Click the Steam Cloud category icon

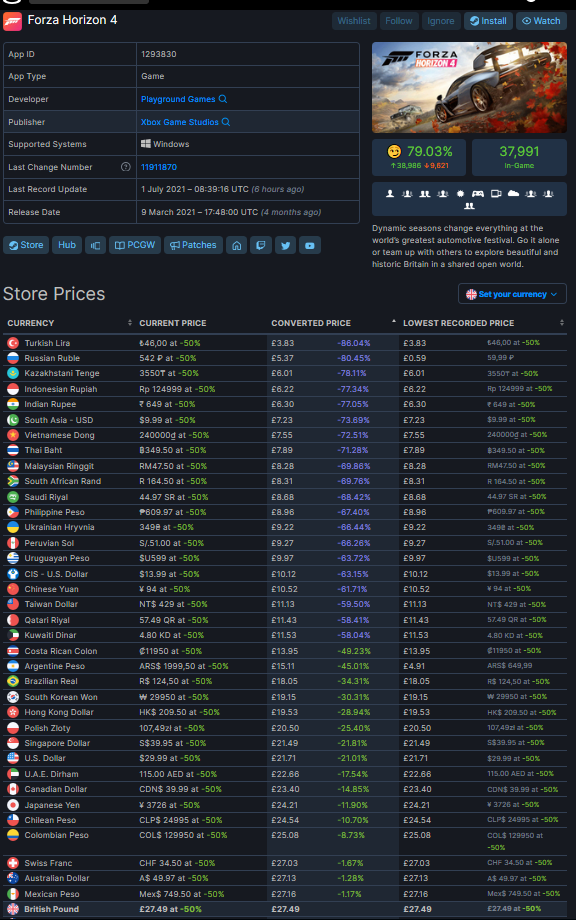tap(513, 193)
